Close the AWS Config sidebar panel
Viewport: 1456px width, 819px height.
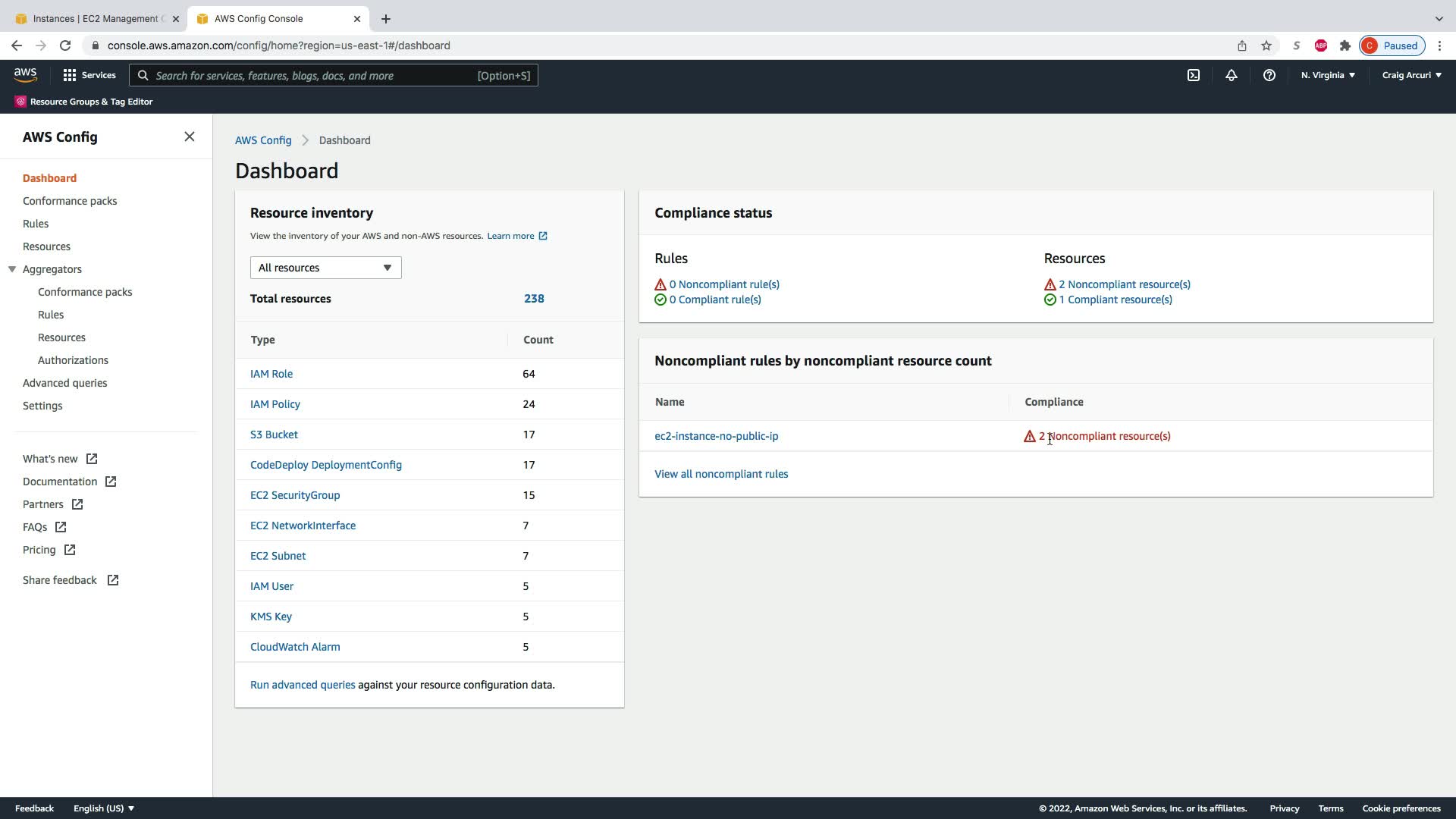[x=189, y=136]
